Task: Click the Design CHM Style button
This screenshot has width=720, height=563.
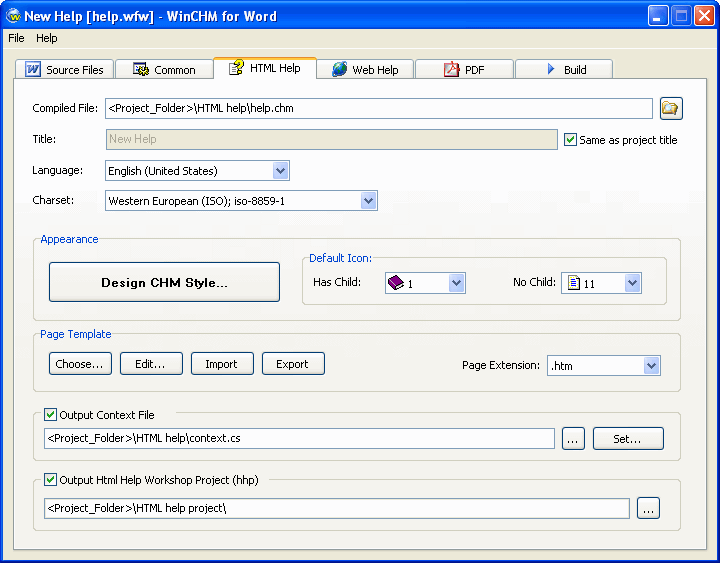Action: coord(164,282)
